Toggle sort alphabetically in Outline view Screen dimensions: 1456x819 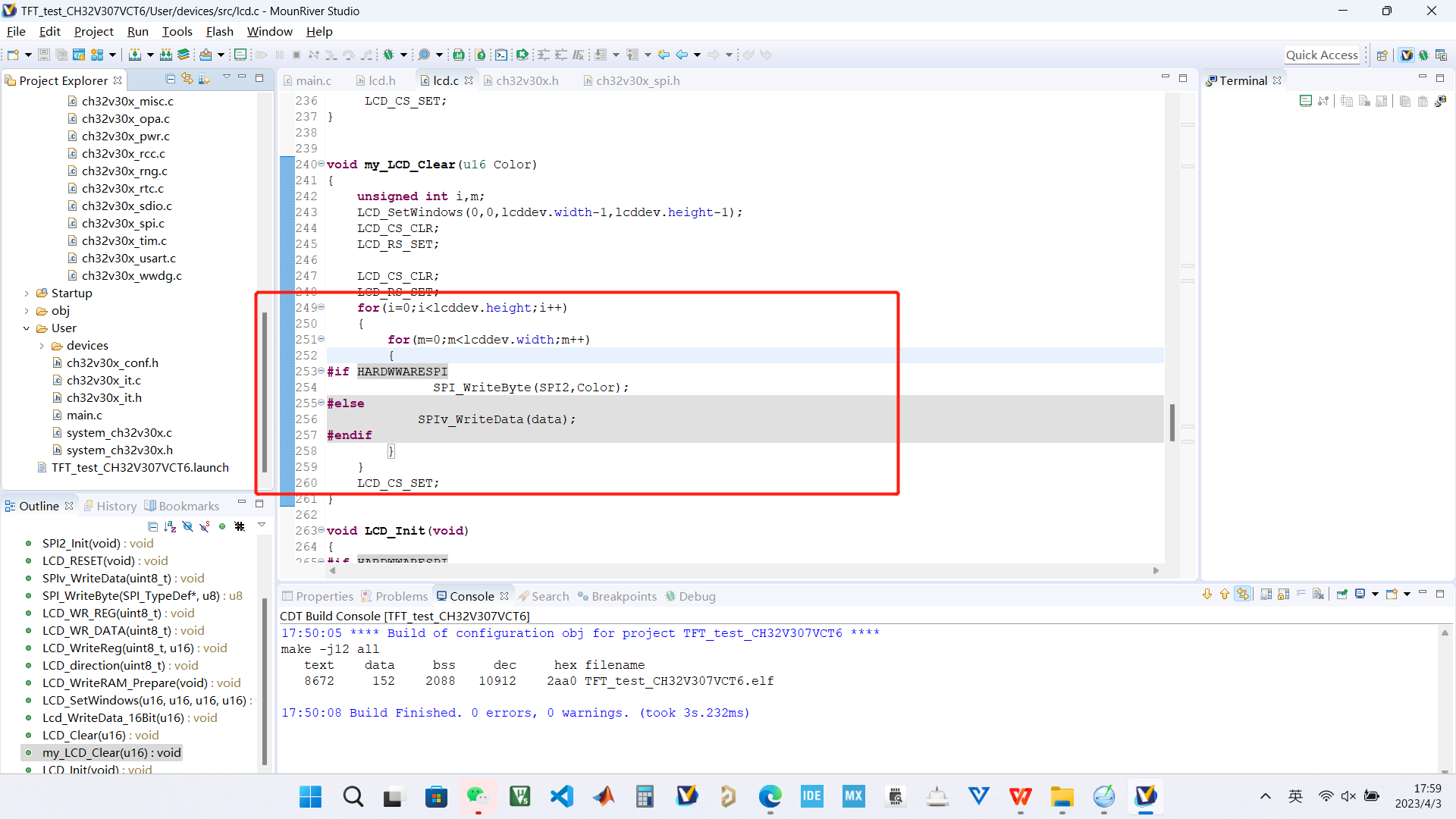170,526
